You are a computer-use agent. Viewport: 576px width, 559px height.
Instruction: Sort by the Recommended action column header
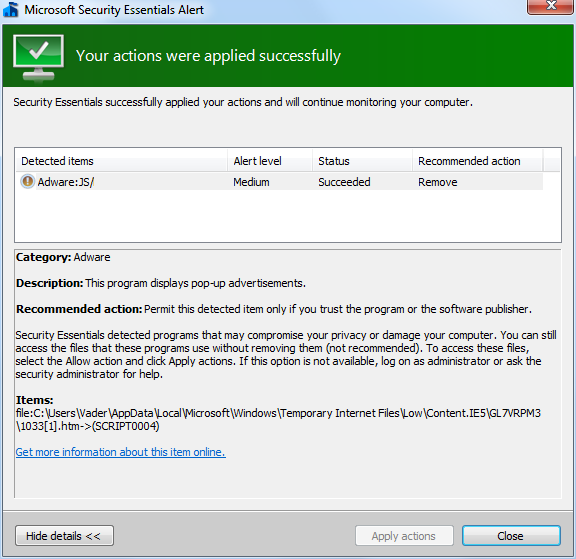coord(478,161)
